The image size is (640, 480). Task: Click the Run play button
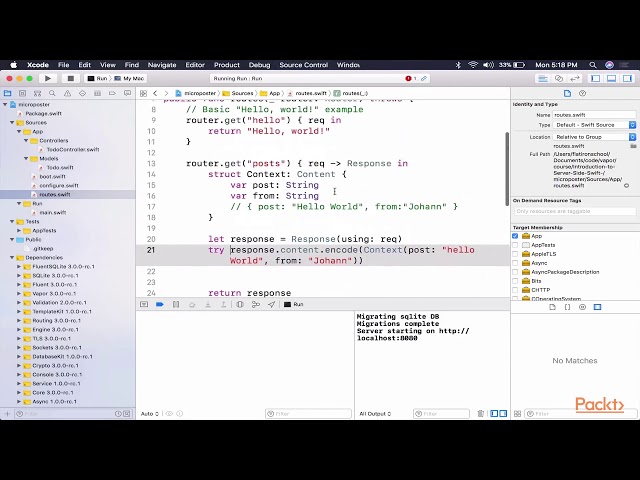(x=48, y=78)
